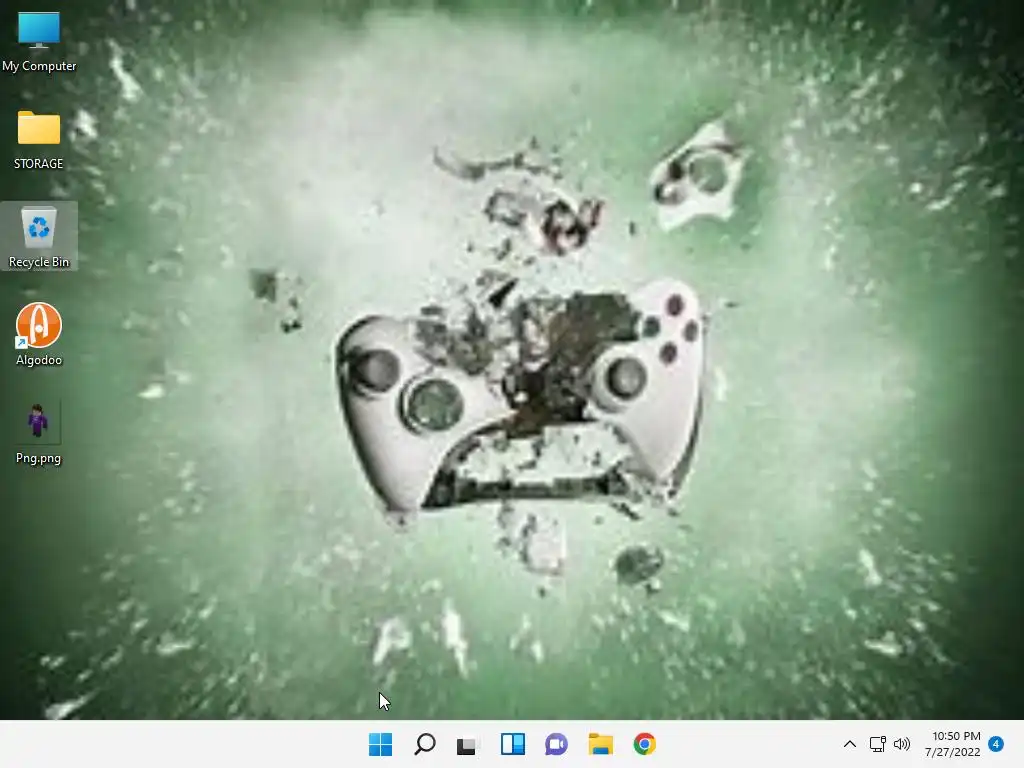Select the Algodoo shortcut icon
1024x768 pixels.
(x=39, y=325)
